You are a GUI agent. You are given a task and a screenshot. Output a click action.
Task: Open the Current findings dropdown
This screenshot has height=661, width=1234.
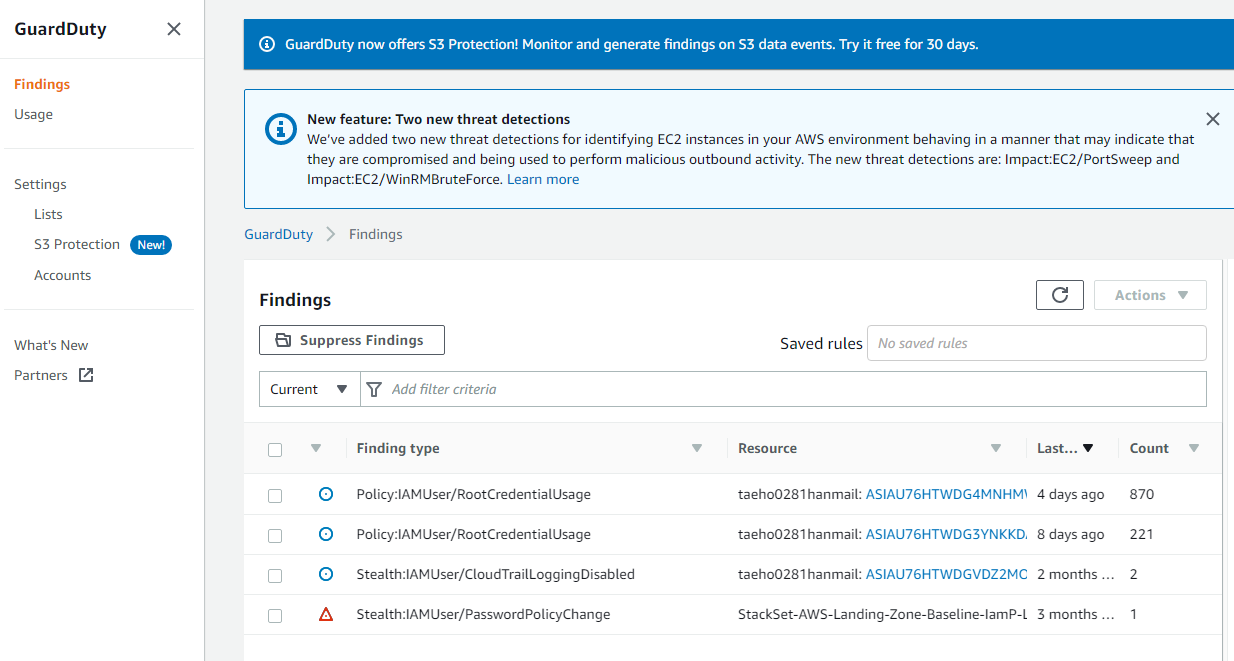coord(309,389)
